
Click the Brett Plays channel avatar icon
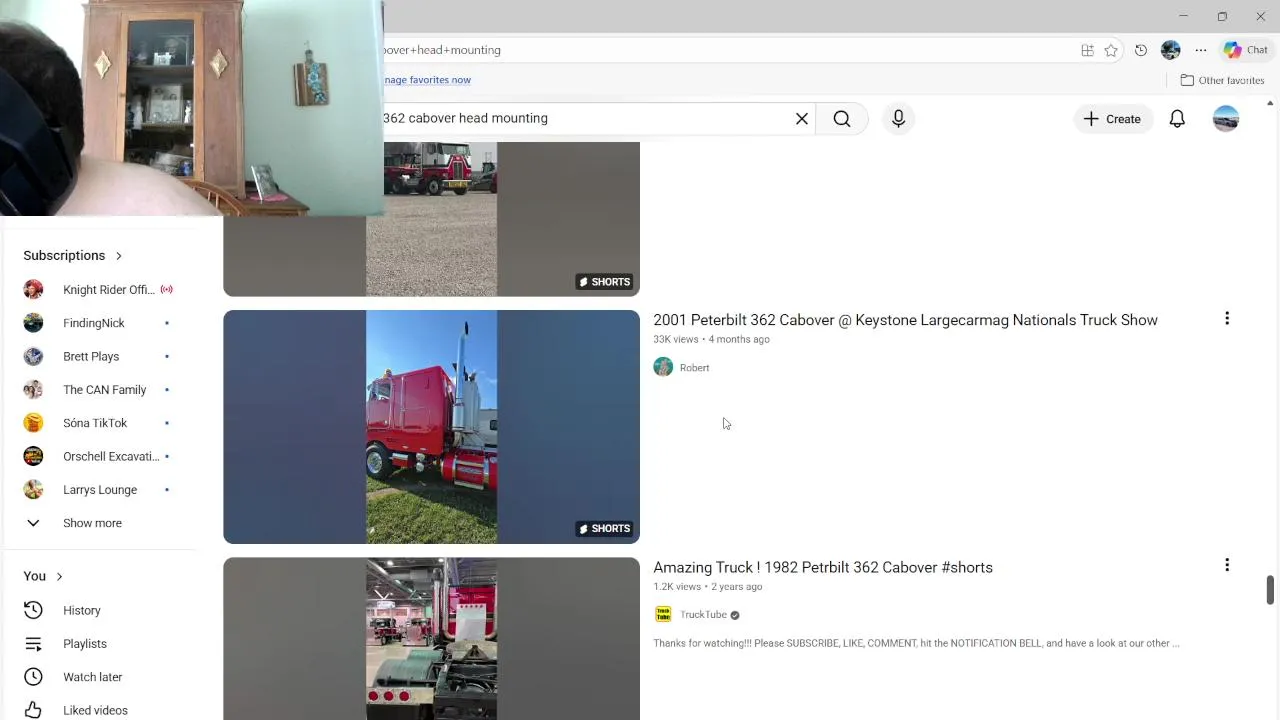(x=33, y=356)
